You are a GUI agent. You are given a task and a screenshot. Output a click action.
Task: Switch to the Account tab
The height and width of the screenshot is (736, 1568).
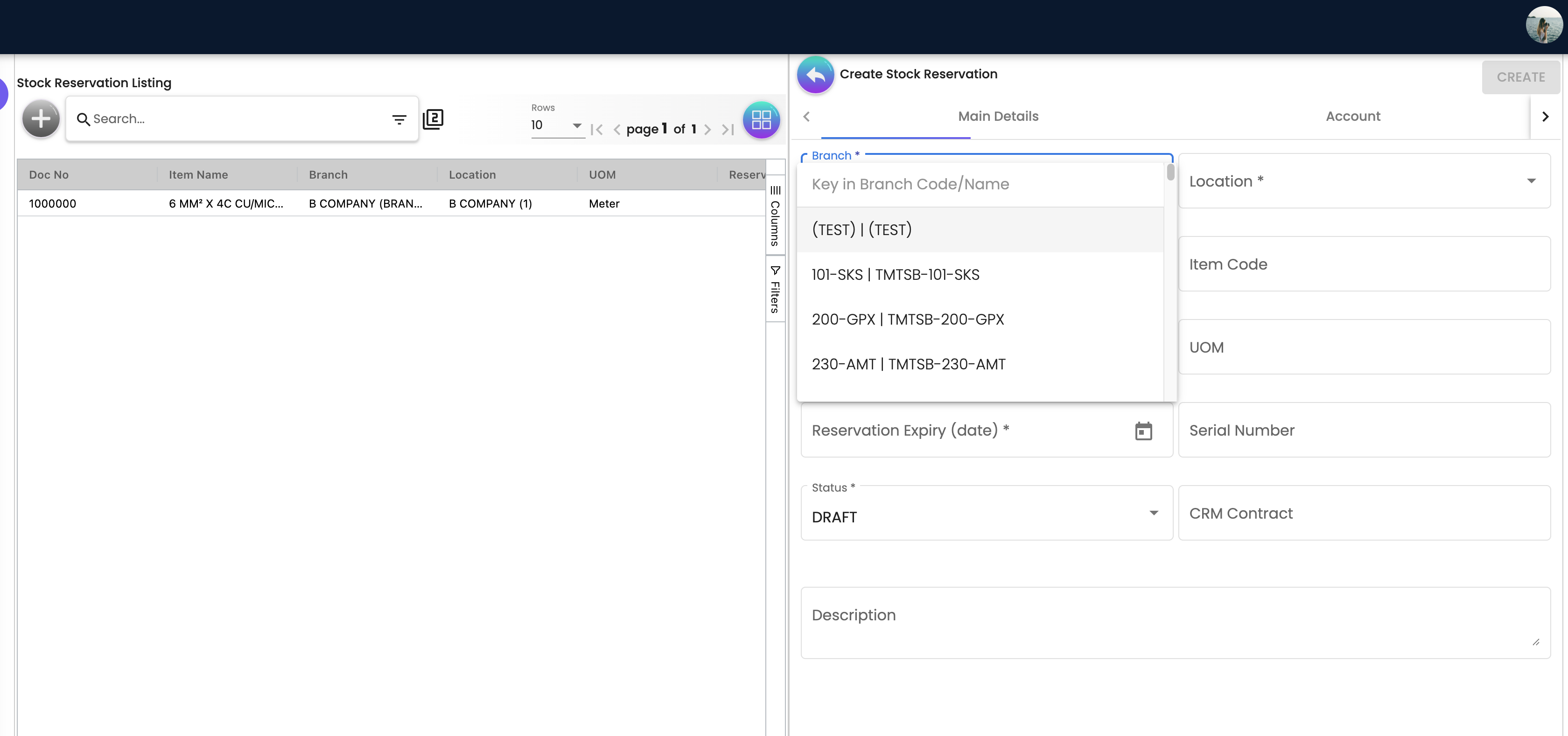click(1352, 116)
